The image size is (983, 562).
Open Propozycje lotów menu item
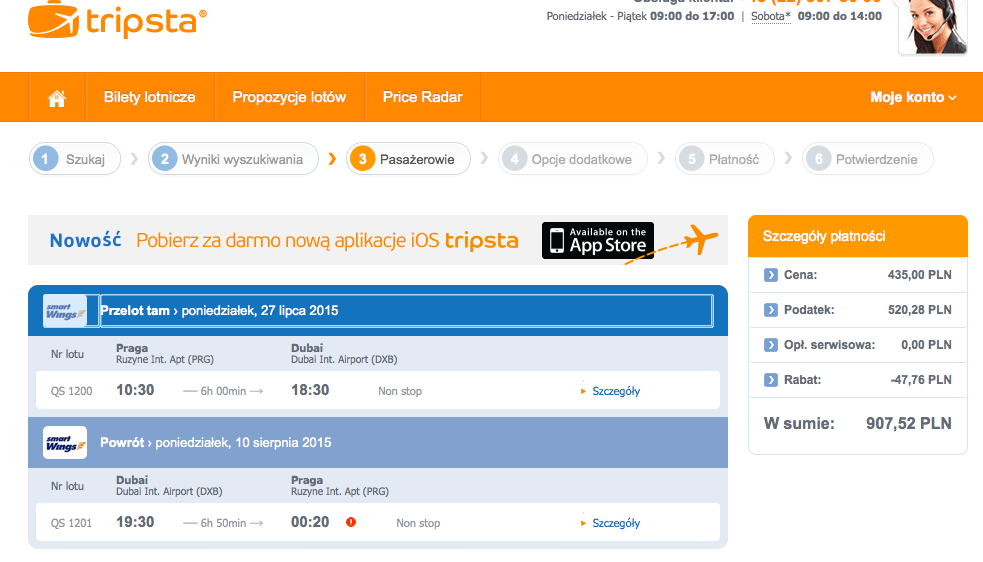point(290,97)
